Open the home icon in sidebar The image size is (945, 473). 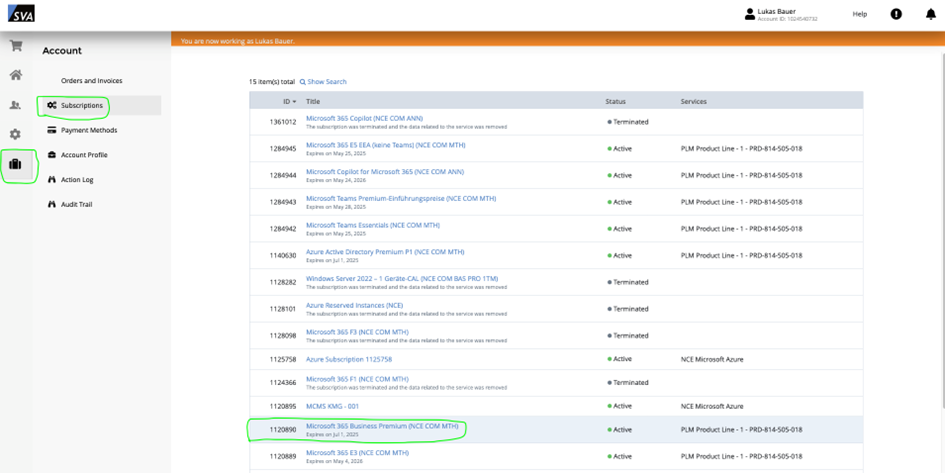point(16,75)
